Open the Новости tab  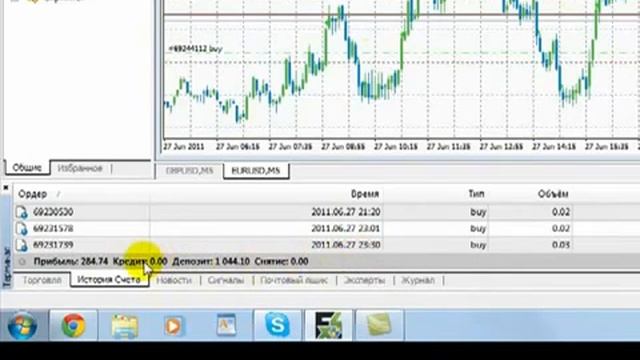174,280
